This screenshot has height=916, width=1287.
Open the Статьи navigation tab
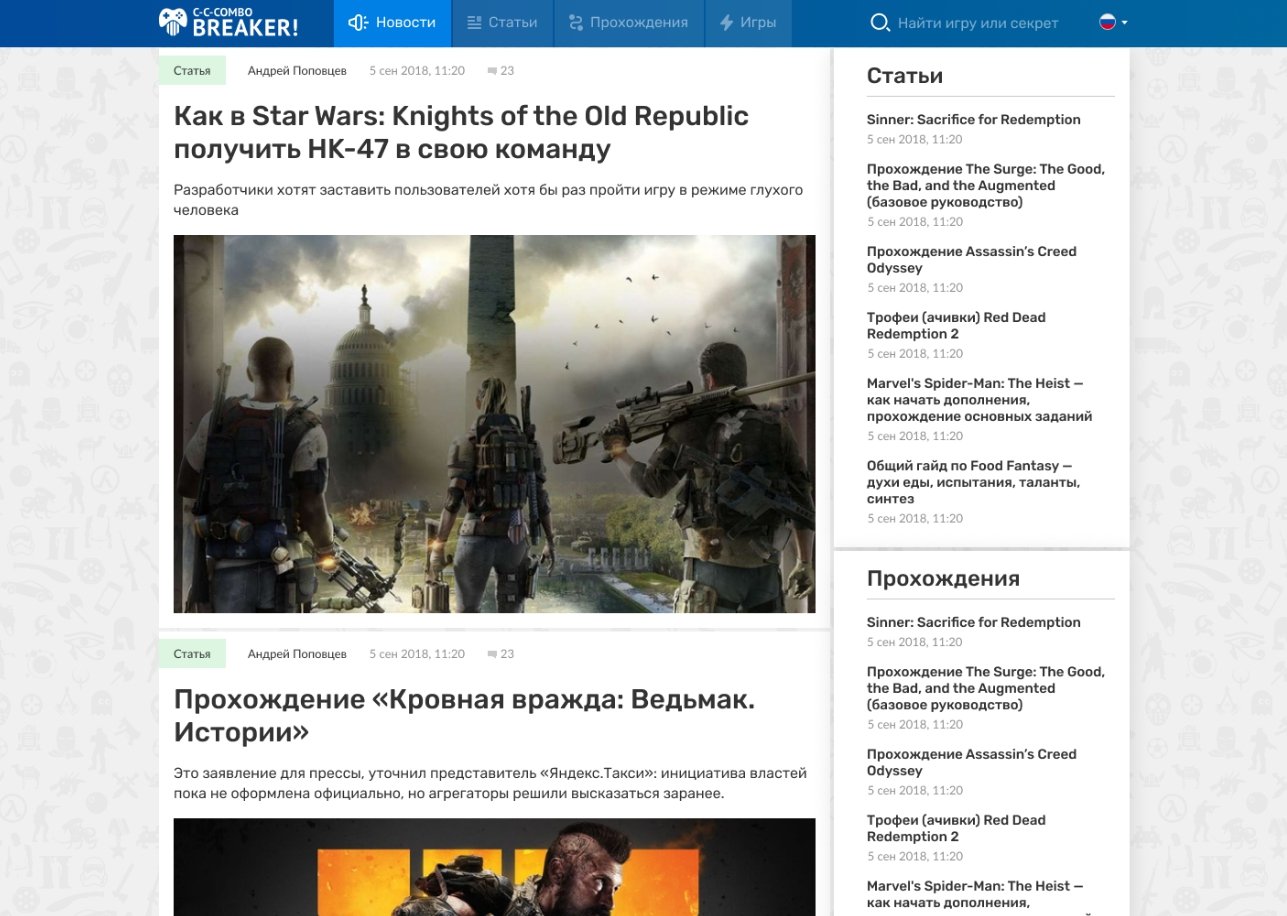click(502, 23)
